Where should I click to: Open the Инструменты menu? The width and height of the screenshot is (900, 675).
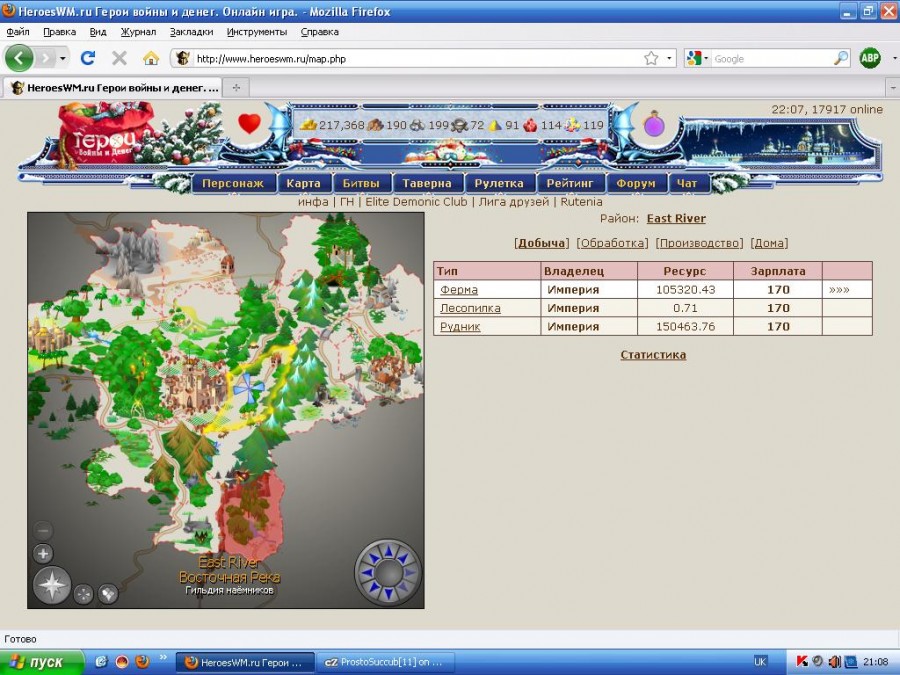pyautogui.click(x=257, y=32)
